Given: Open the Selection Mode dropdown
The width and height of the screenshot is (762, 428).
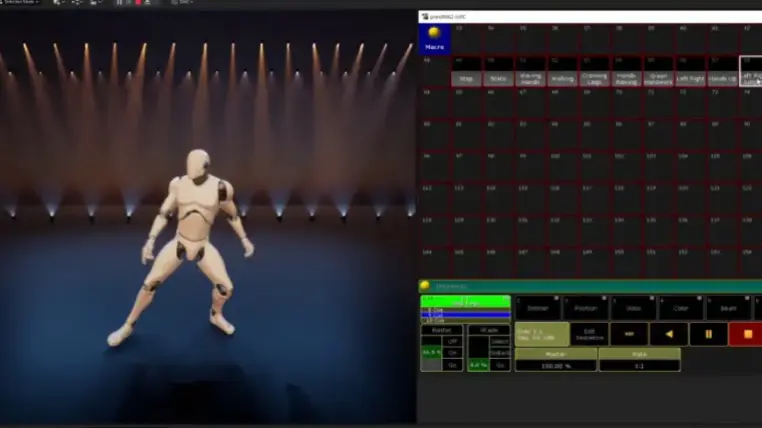Looking at the screenshot, I should [20, 3].
